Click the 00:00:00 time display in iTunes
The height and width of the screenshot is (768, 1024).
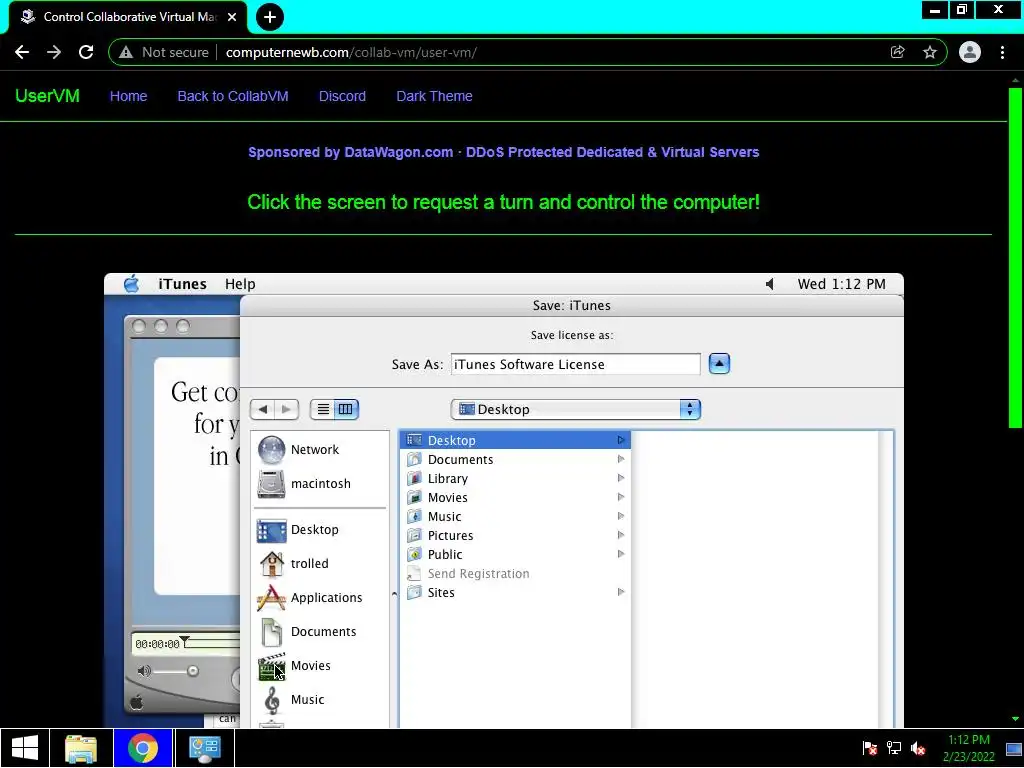pyautogui.click(x=157, y=644)
